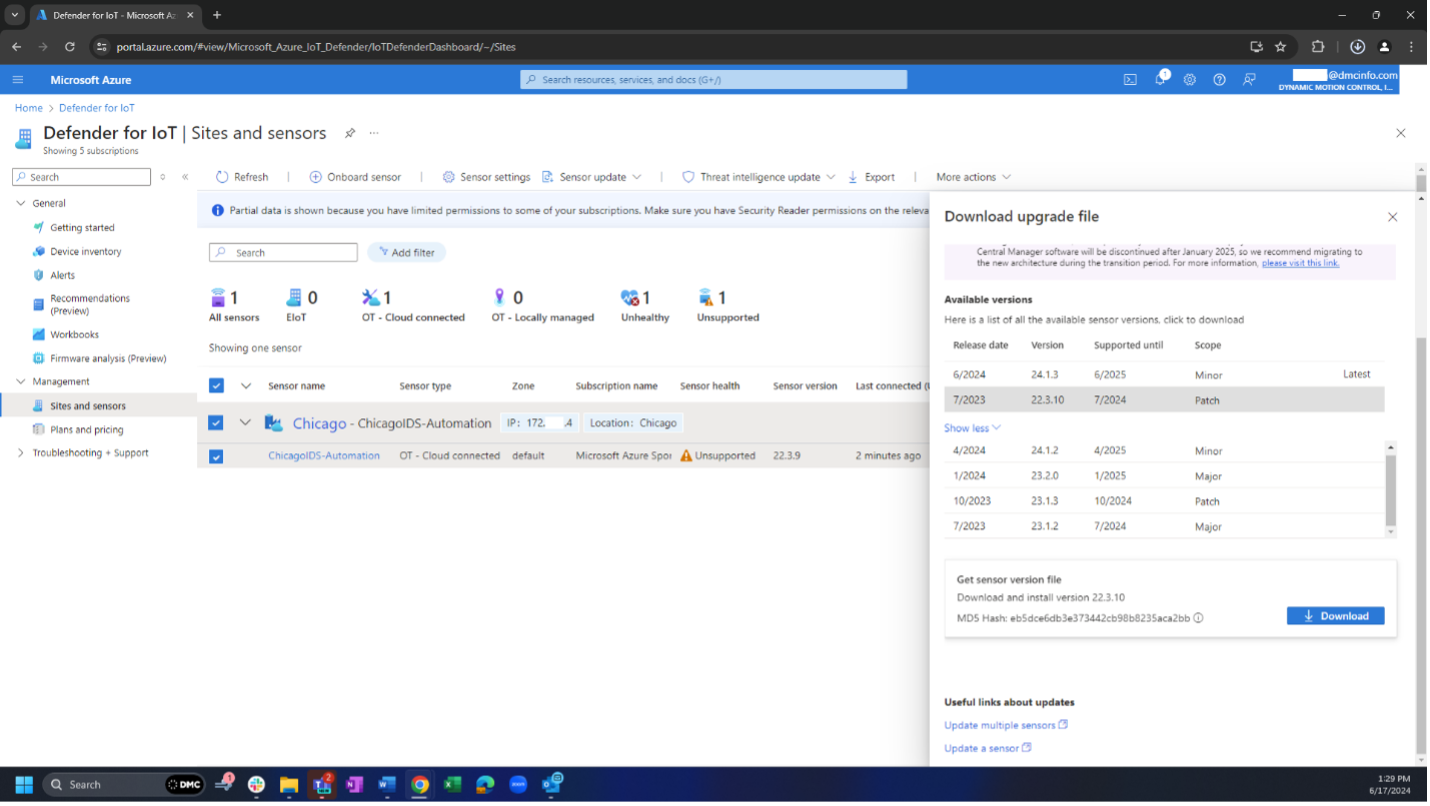This screenshot has width=1430, height=806.
Task: Click the OT - Locally managed tile
Action: click(x=542, y=306)
